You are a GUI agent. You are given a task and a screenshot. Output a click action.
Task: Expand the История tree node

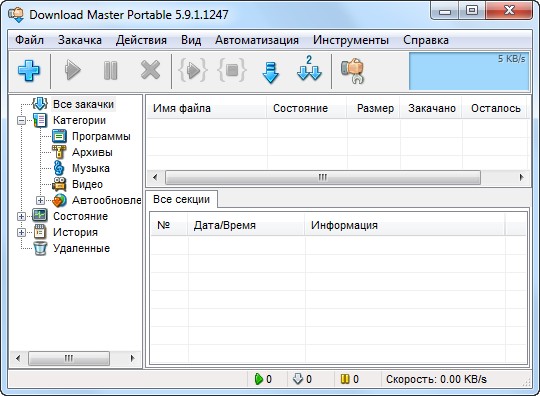pyautogui.click(x=21, y=232)
